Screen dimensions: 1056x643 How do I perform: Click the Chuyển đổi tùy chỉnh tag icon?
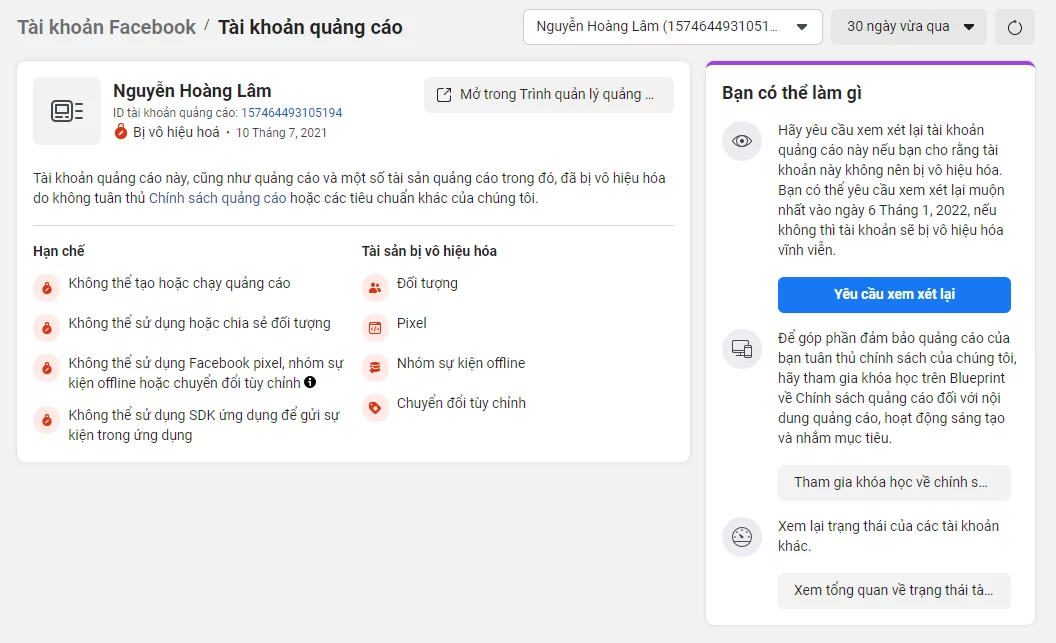375,407
